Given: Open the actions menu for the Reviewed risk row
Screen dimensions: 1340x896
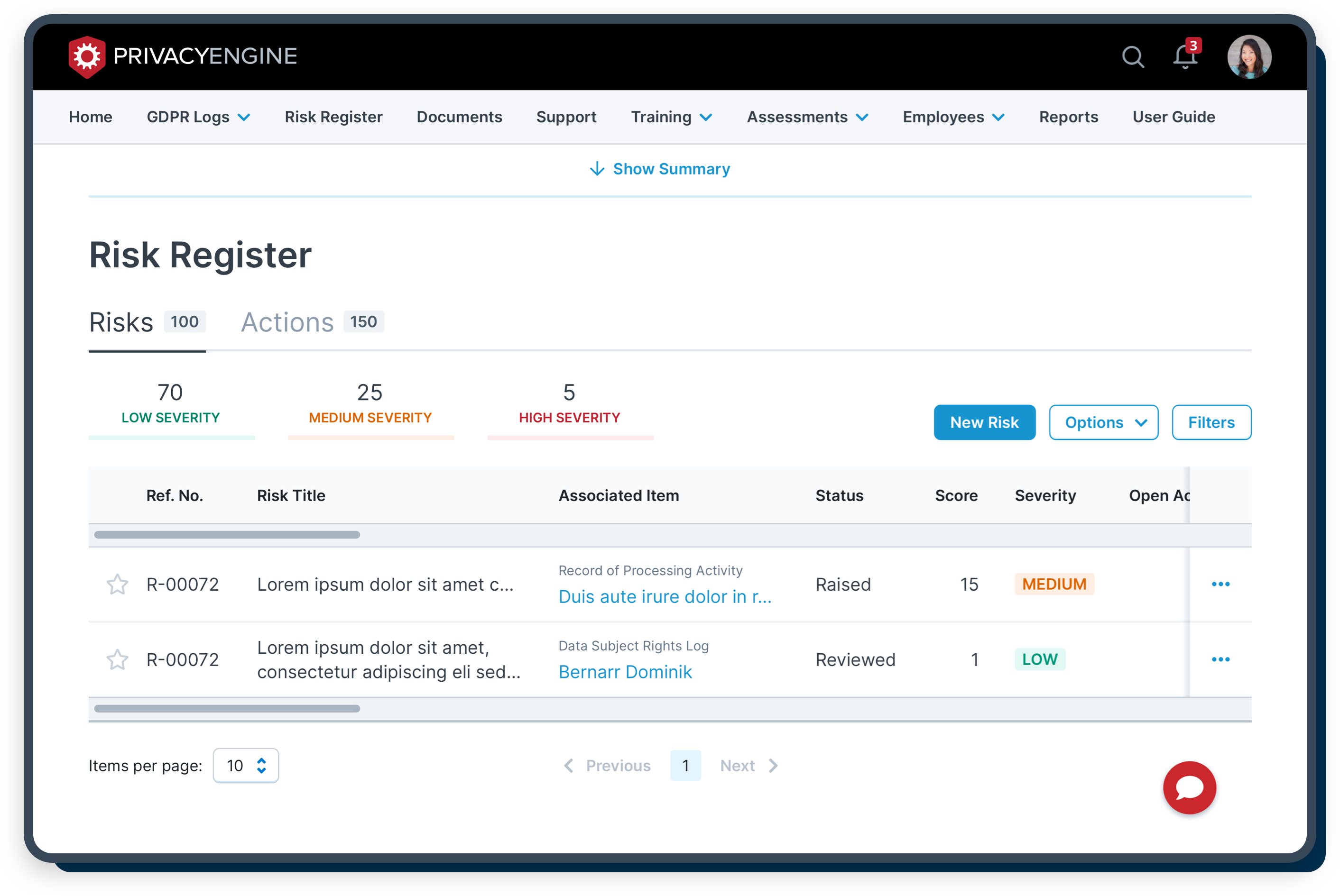Looking at the screenshot, I should 1220,659.
